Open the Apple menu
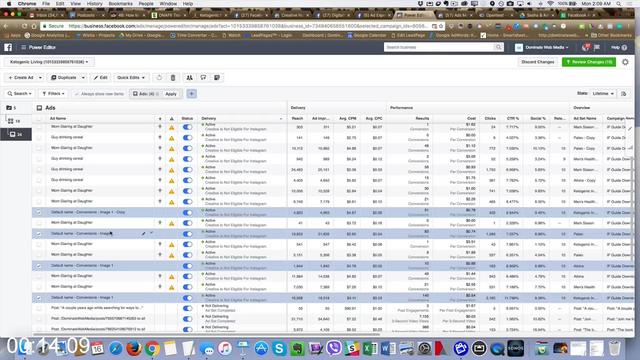 coord(9,4)
